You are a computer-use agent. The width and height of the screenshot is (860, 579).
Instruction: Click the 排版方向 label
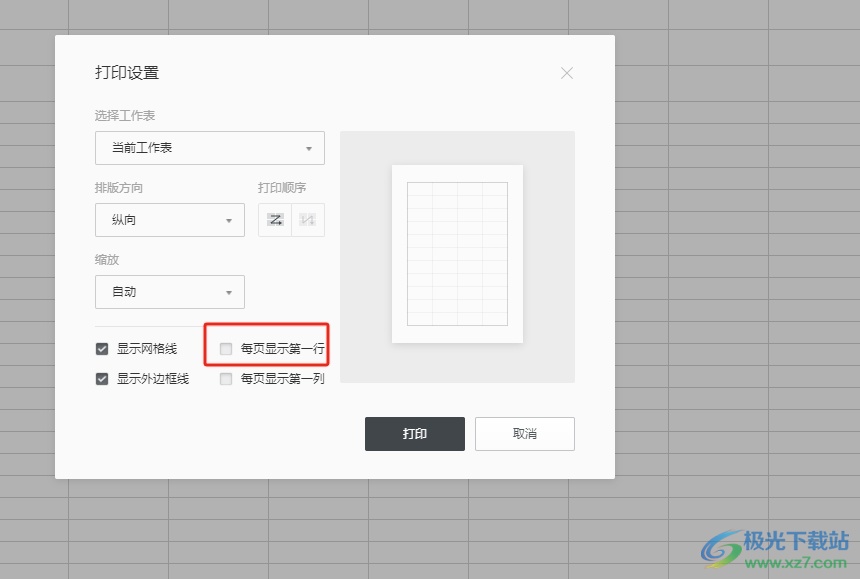118,188
